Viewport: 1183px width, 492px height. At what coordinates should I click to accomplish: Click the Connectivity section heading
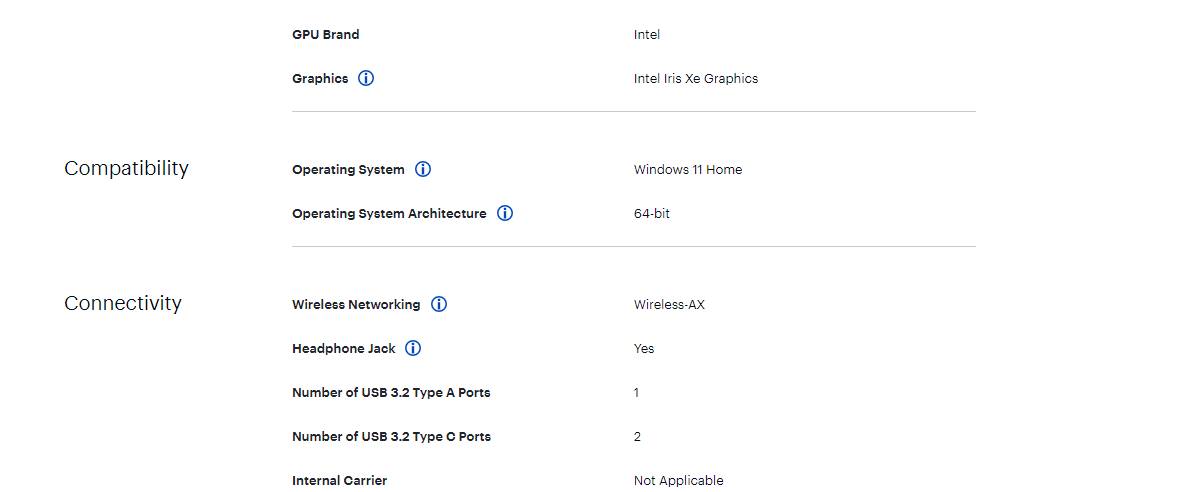(x=123, y=303)
